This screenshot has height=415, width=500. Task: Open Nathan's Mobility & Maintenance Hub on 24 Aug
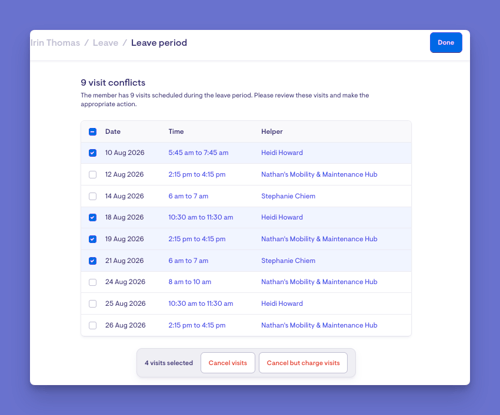click(319, 282)
